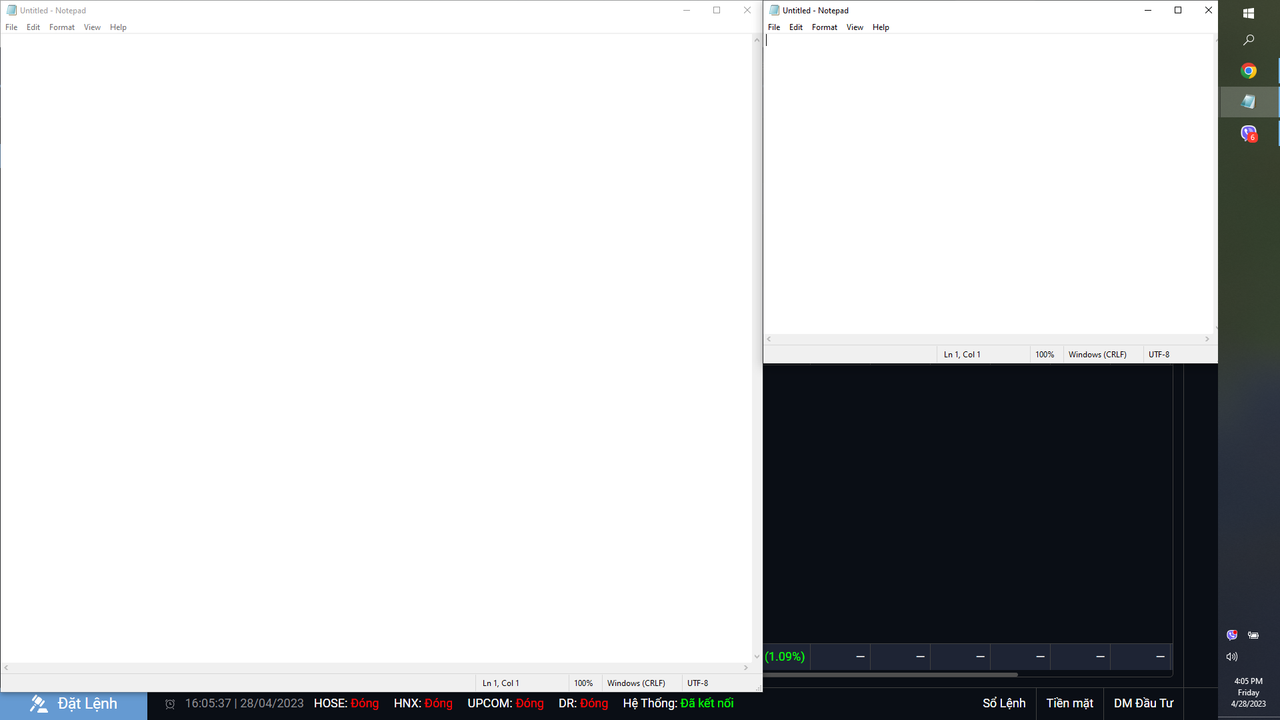
Task: Click the UPCOM: Đóng market status
Action: (506, 704)
